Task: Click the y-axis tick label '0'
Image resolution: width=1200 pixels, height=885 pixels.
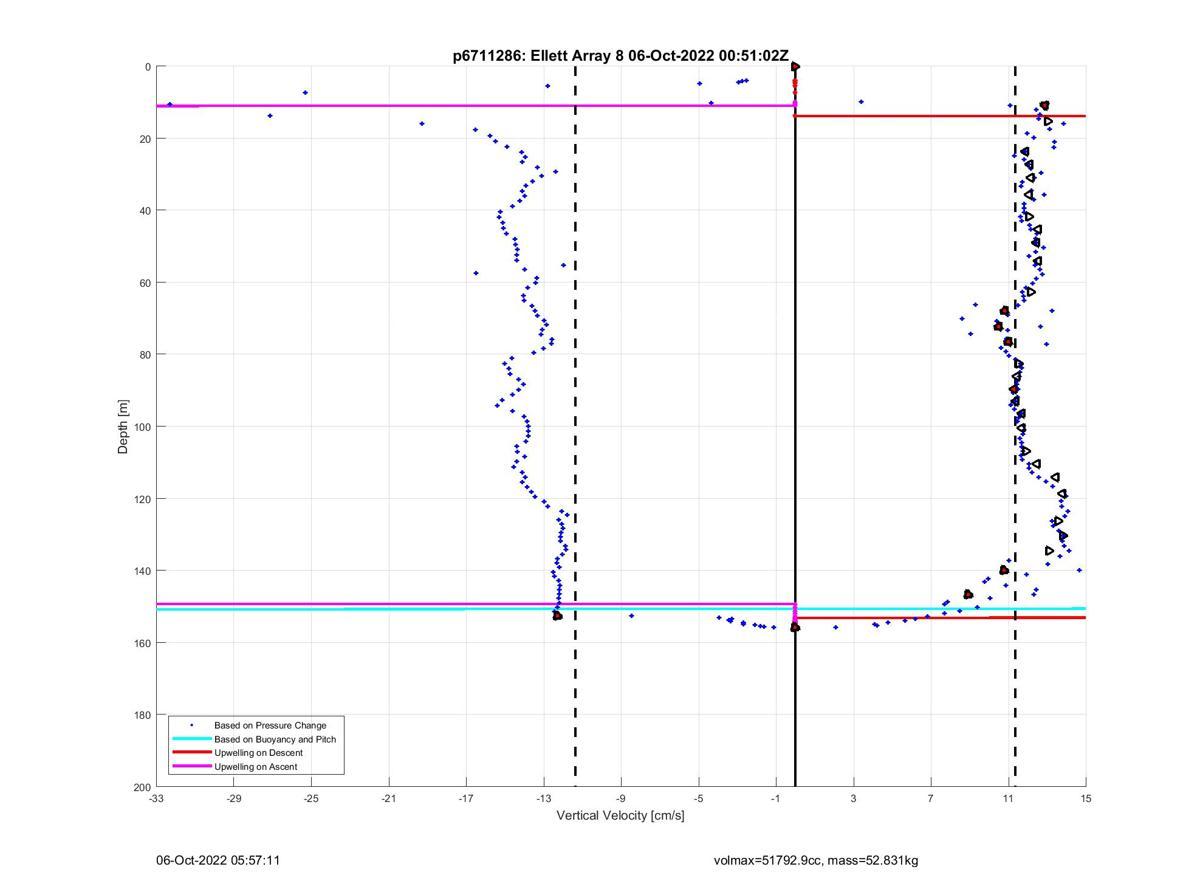Action: (x=148, y=67)
